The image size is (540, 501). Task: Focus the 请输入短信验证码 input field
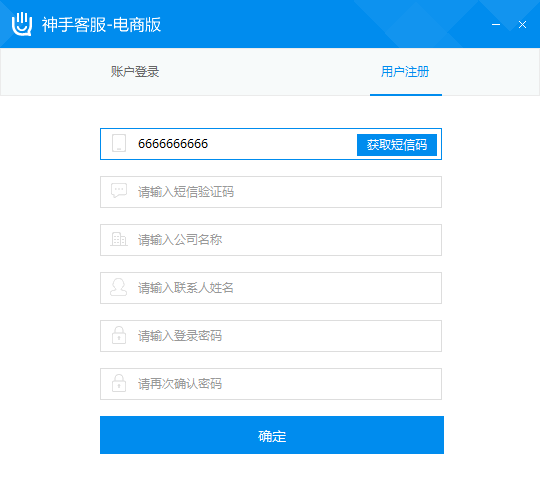[271, 192]
